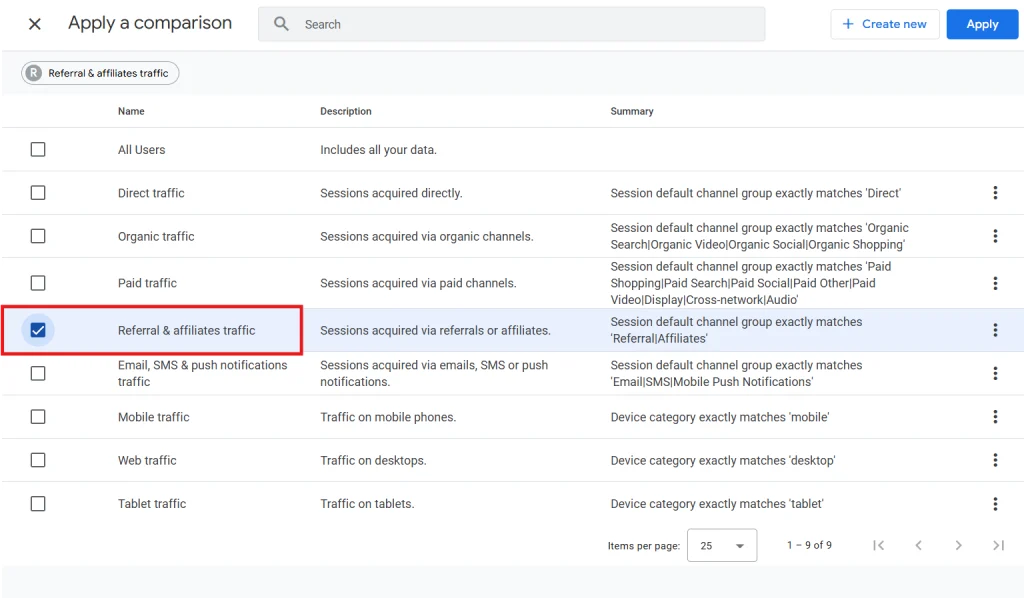Viewport: 1024px width, 598px height.
Task: Click the search magnifier icon
Action: 282,24
